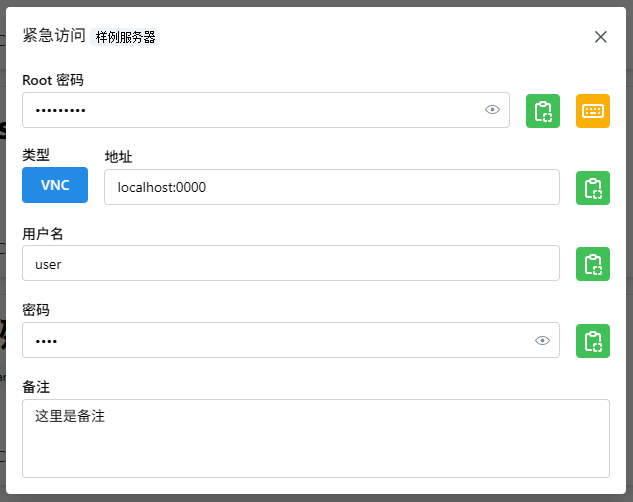633x502 pixels.
Task: Click the 用户名 label text
Action: click(x=43, y=233)
